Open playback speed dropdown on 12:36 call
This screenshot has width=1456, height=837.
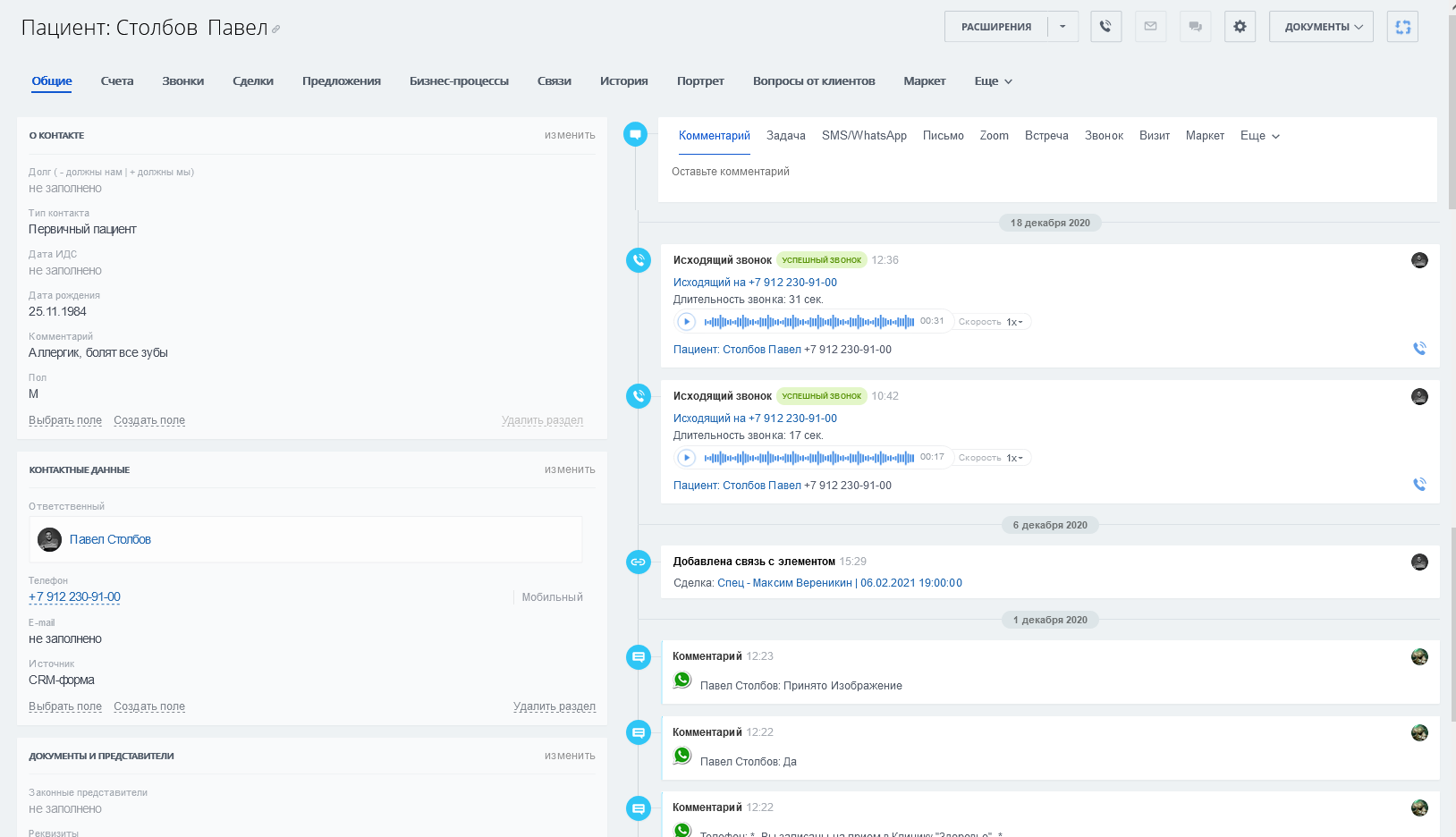1014,322
